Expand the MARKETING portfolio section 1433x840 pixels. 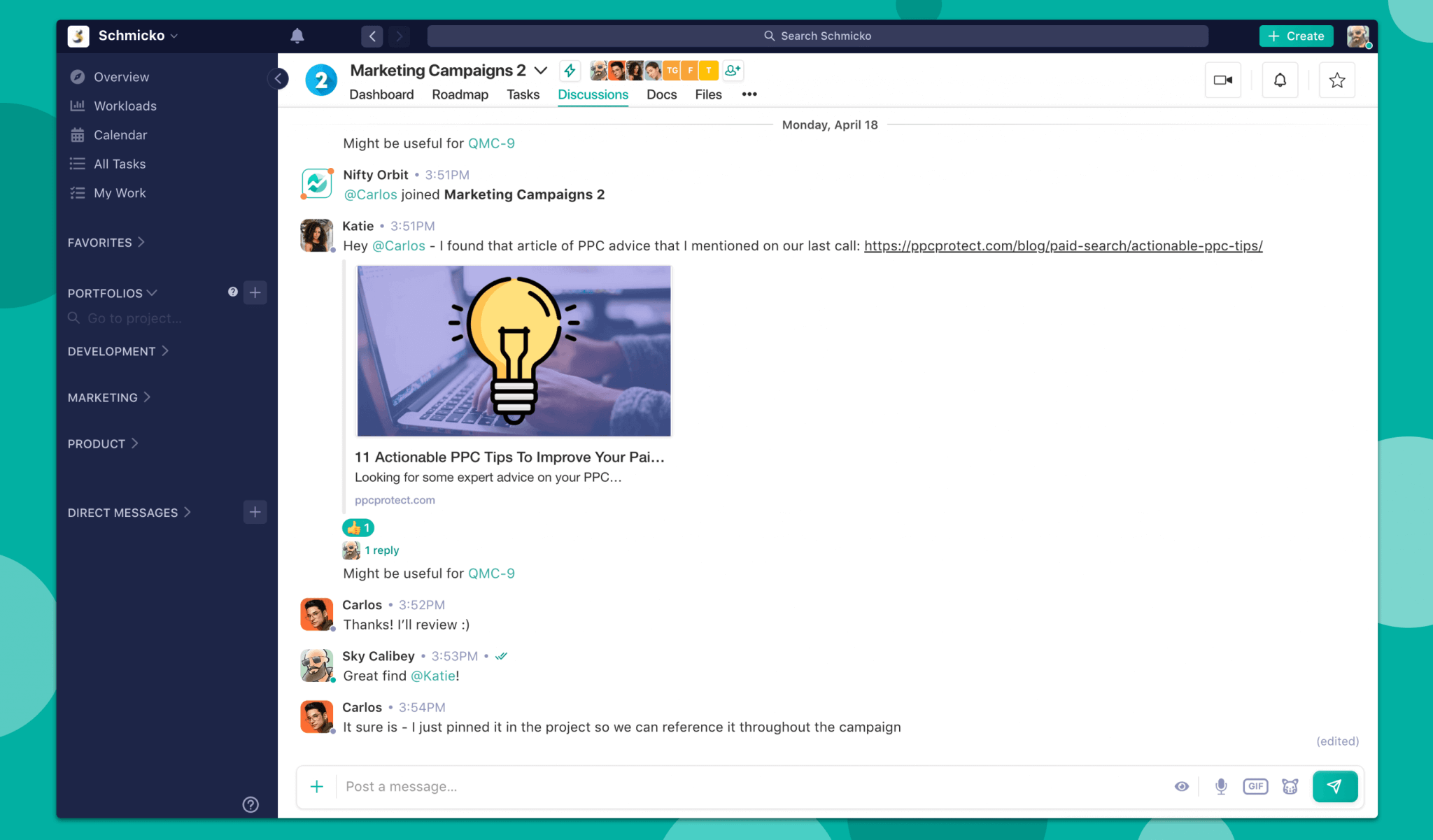(x=108, y=397)
